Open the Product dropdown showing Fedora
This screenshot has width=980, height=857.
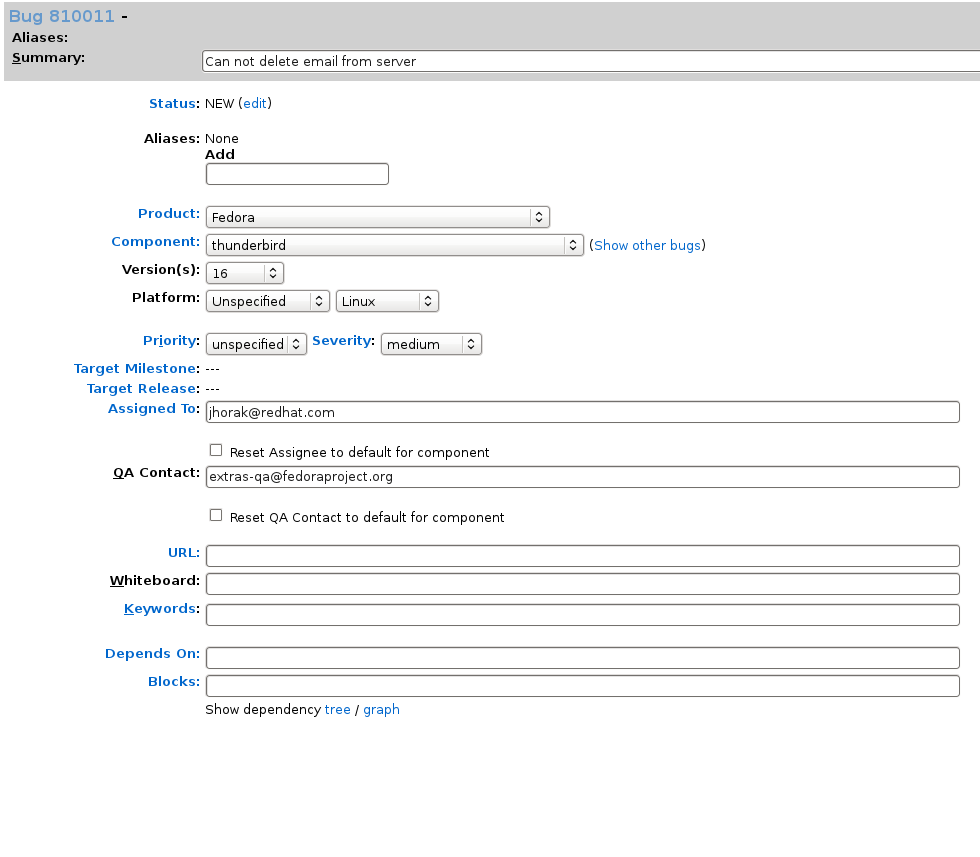(378, 217)
